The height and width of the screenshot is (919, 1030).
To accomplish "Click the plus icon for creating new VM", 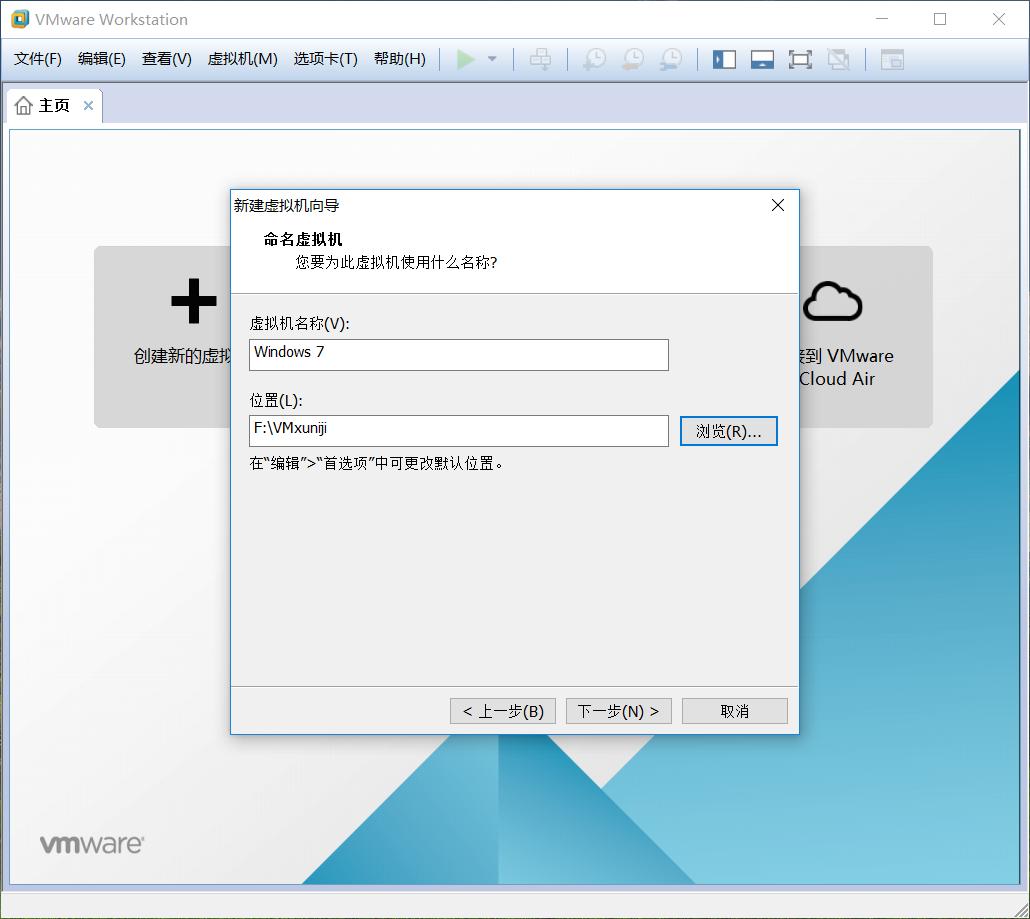I will point(194,301).
